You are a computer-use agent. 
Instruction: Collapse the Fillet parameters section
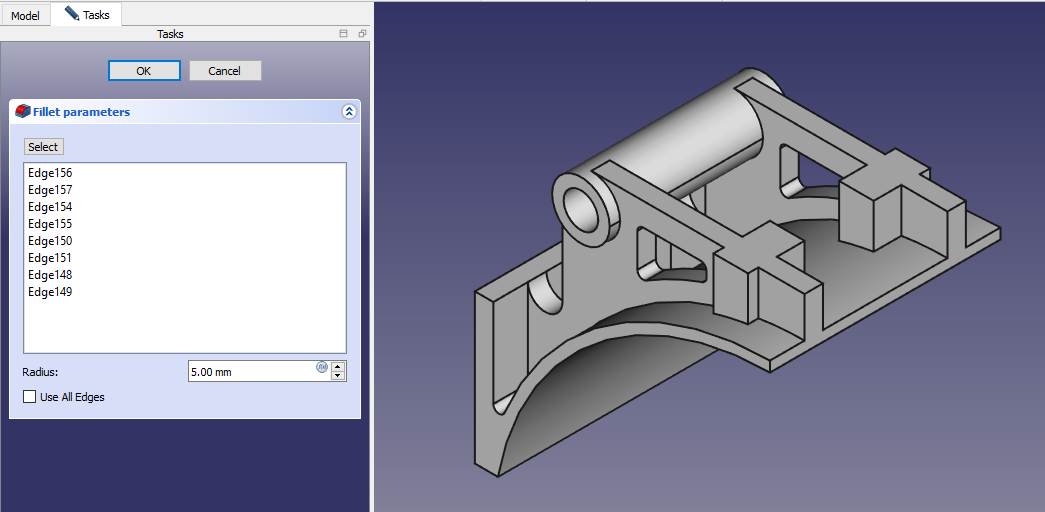point(348,112)
